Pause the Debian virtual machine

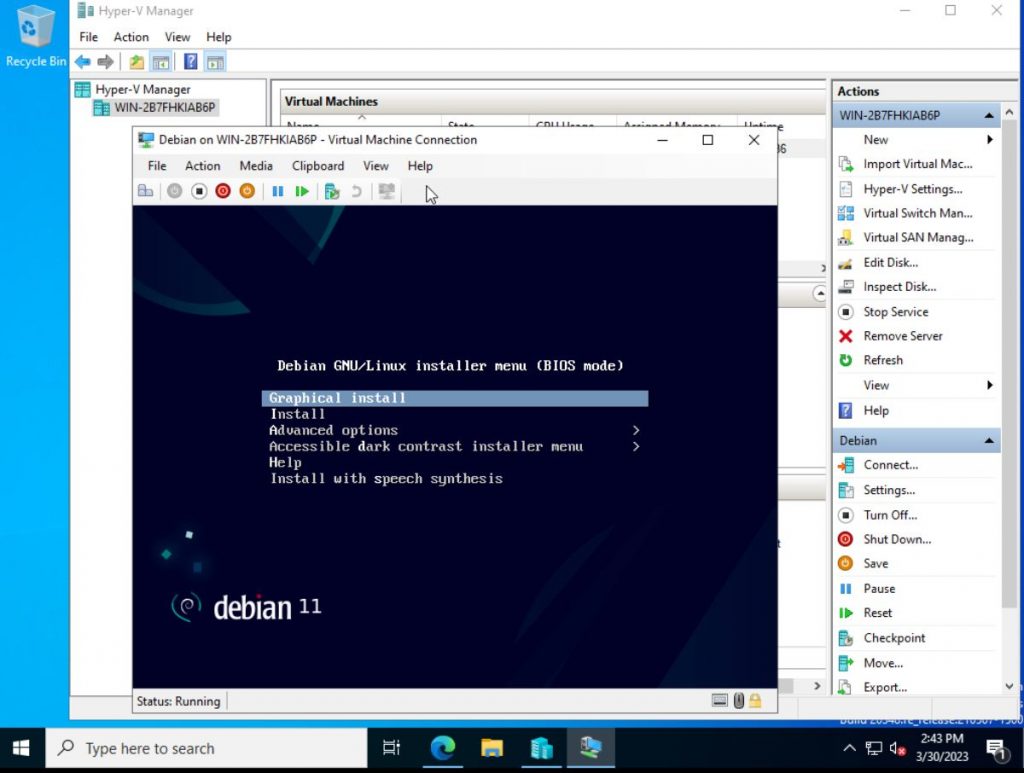click(x=277, y=191)
